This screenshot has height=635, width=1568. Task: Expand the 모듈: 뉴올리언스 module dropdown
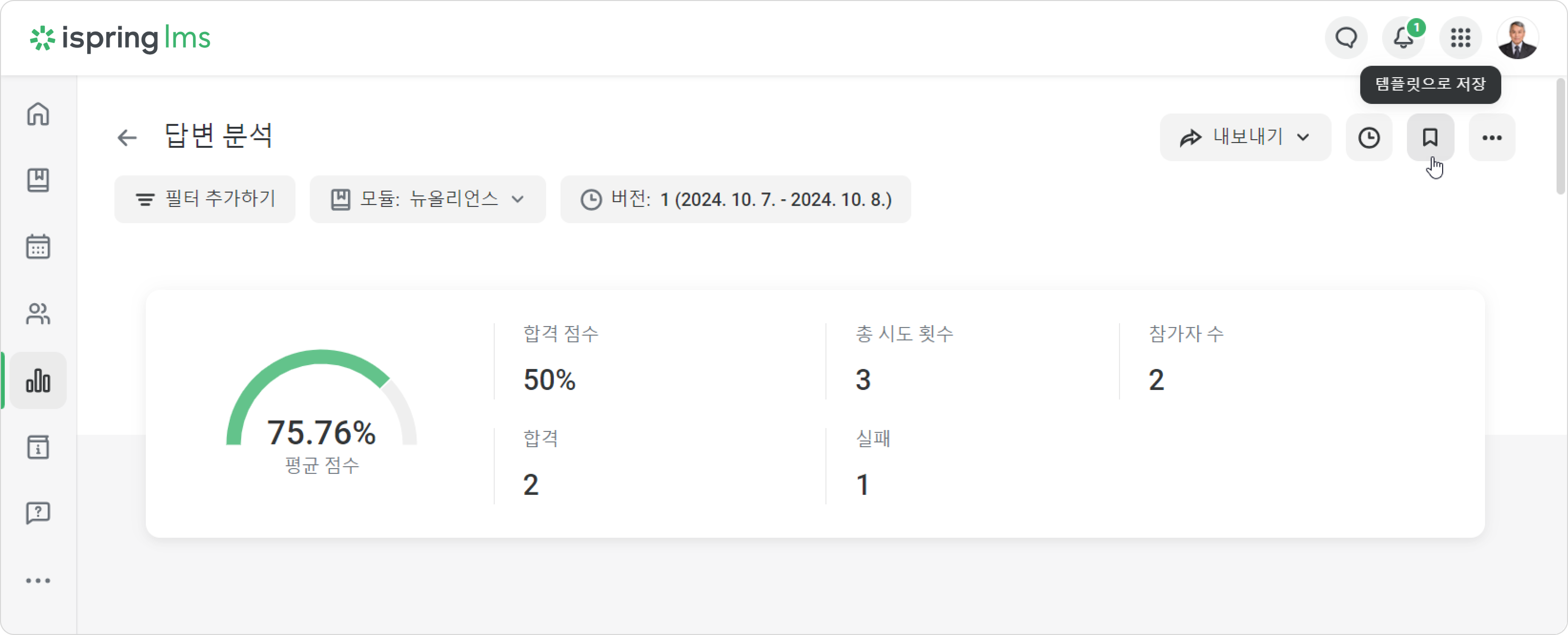[428, 199]
